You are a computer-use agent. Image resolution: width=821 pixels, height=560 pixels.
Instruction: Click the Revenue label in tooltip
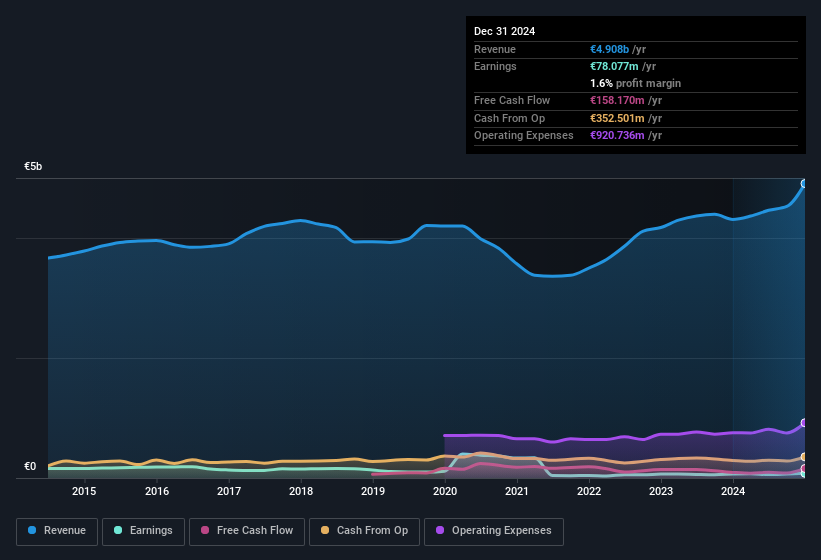tap(495, 49)
